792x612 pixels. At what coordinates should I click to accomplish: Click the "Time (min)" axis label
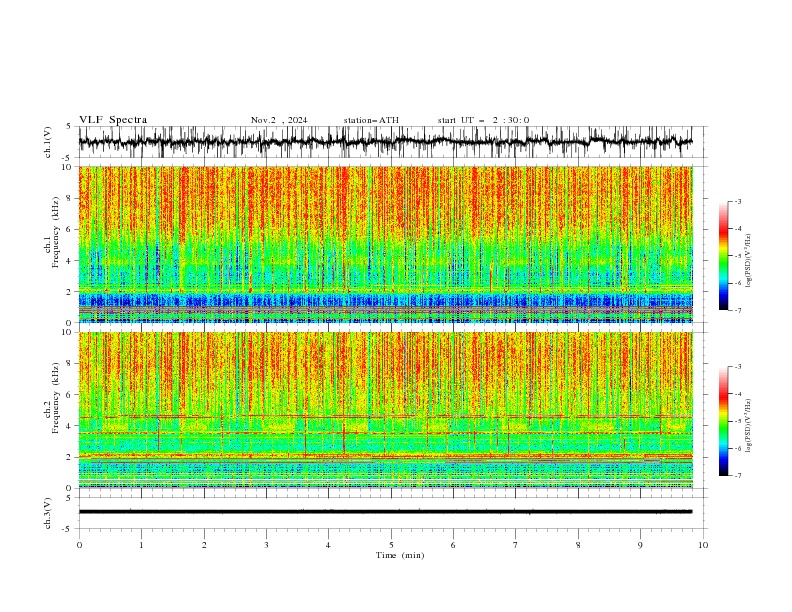(x=400, y=555)
